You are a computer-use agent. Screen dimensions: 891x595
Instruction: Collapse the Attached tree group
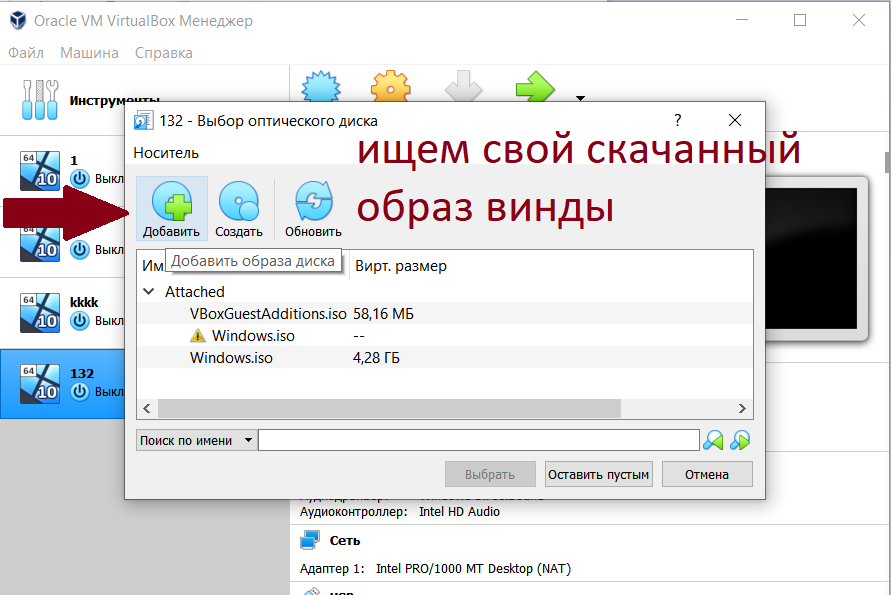149,292
